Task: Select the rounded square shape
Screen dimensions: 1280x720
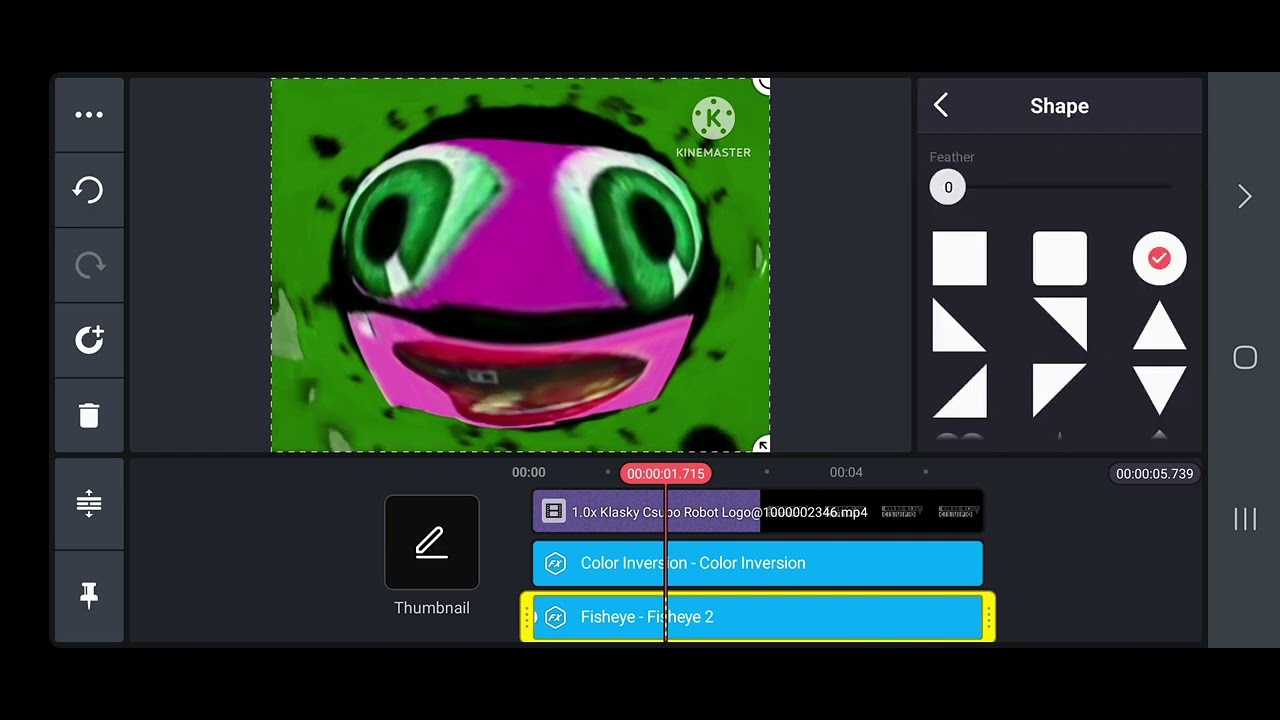Action: pos(1059,259)
